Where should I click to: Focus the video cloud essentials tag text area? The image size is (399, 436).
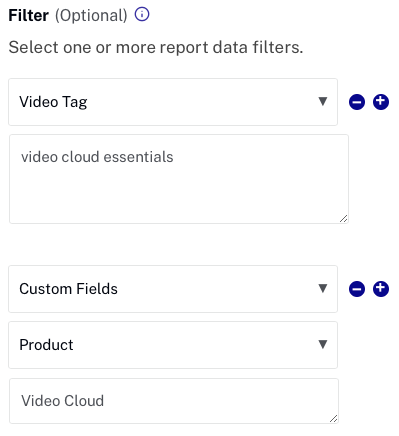click(x=179, y=179)
